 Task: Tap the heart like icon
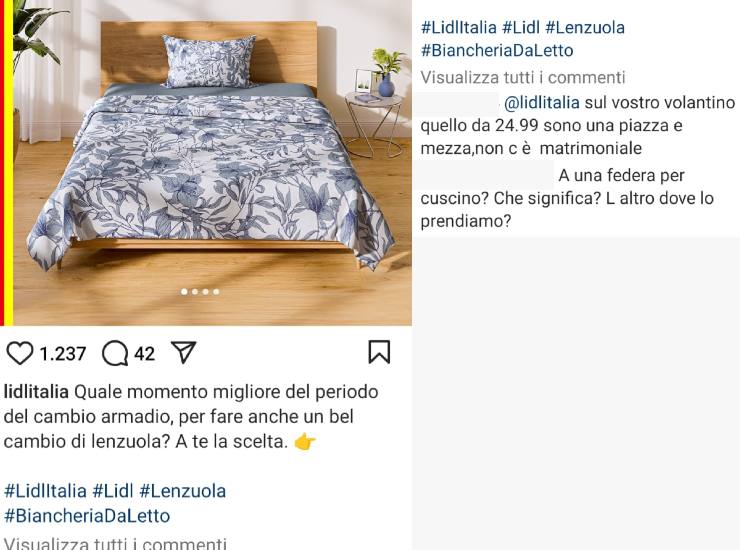tap(19, 353)
